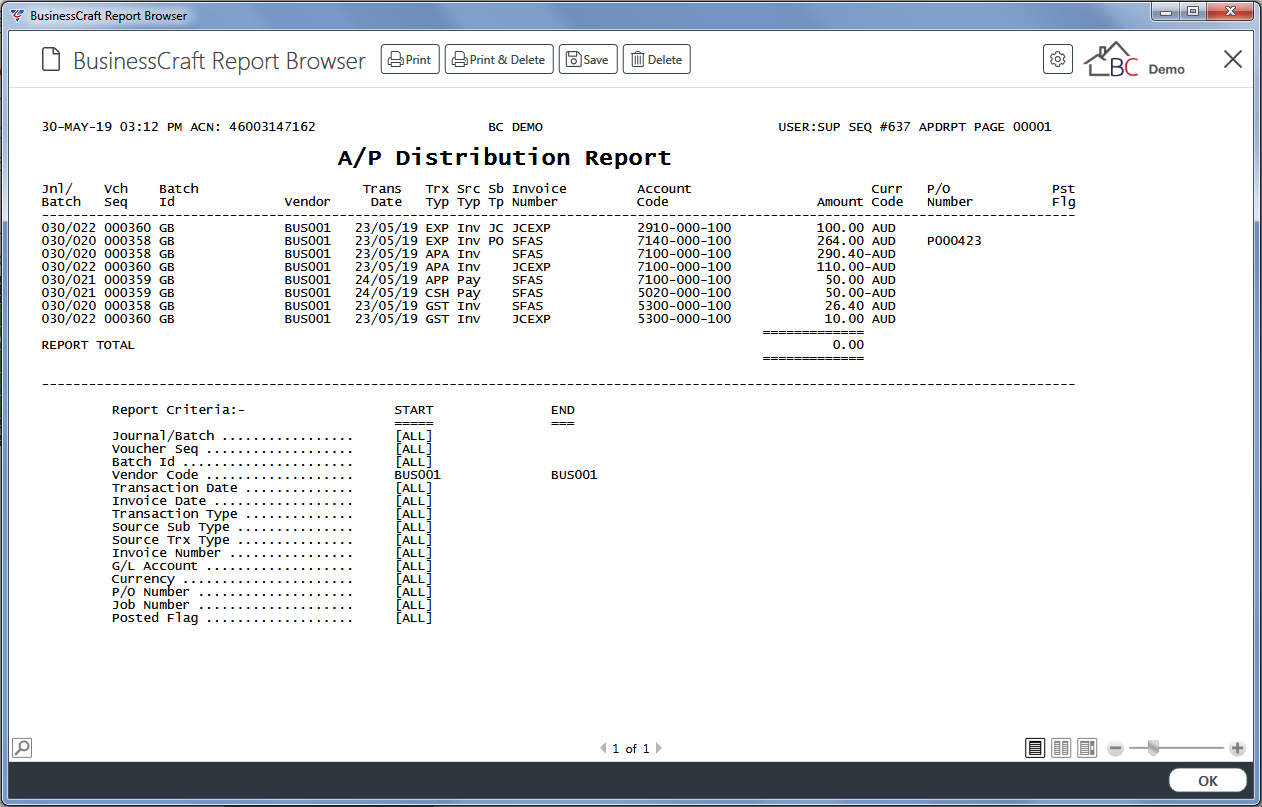This screenshot has width=1262, height=807.
Task: Click the 'Journal/Batch' criteria label
Action: tap(163, 436)
